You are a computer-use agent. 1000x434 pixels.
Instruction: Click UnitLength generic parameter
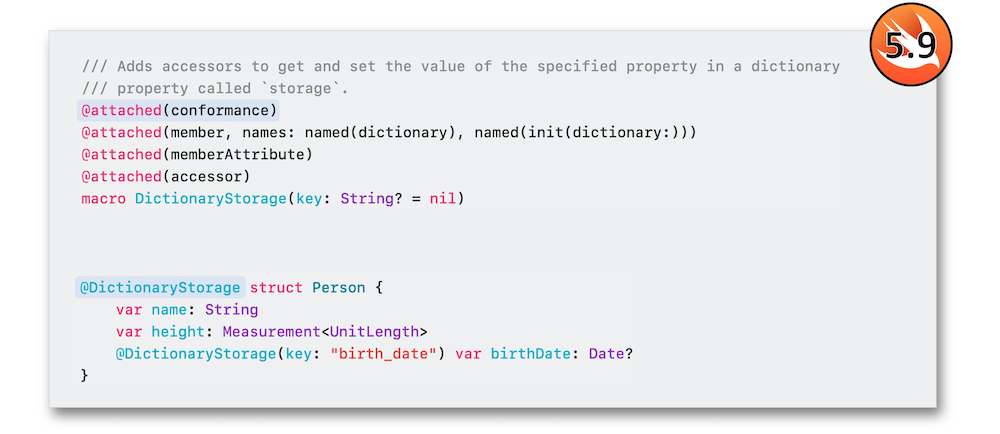pyautogui.click(x=374, y=331)
